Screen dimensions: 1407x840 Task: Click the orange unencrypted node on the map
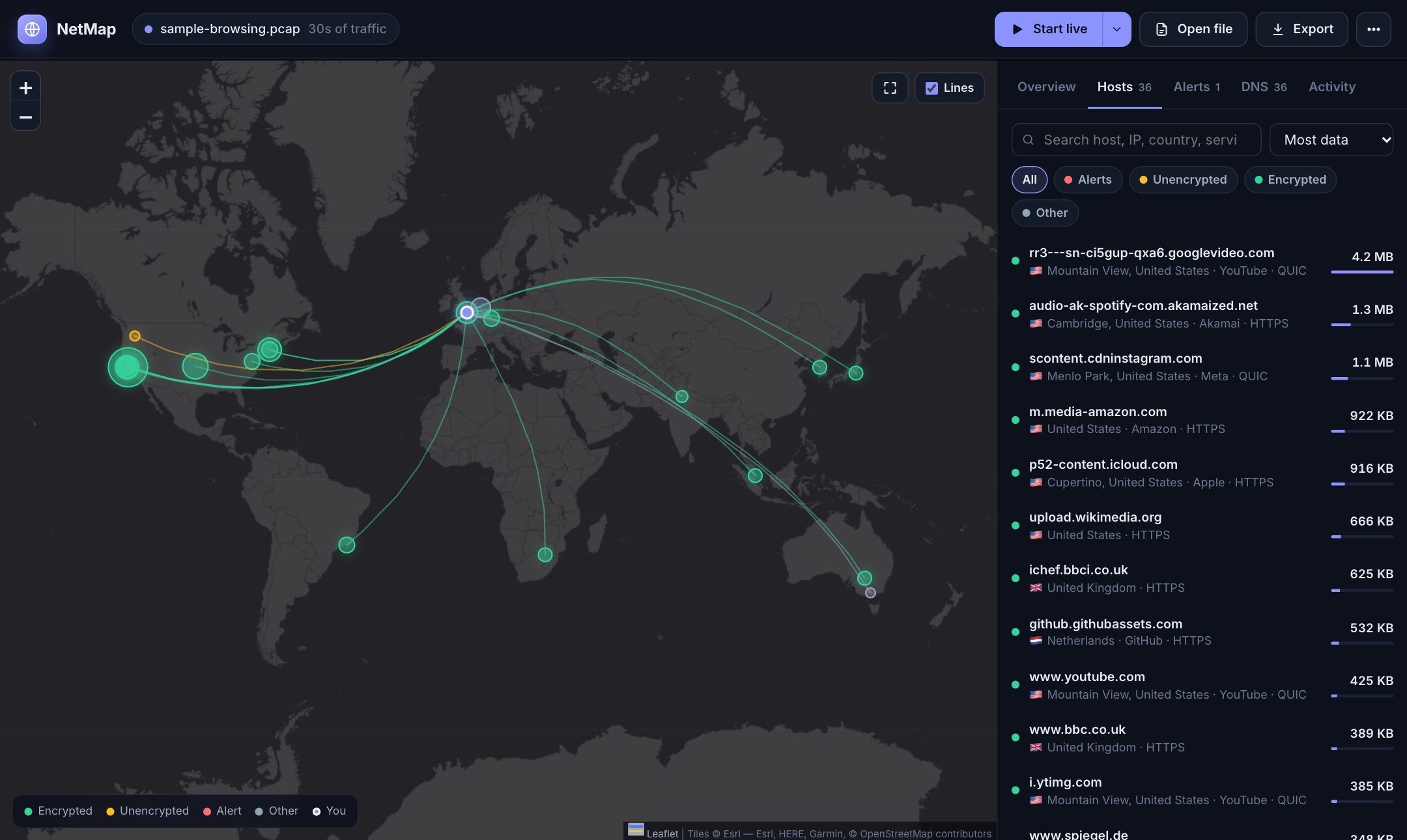[135, 336]
